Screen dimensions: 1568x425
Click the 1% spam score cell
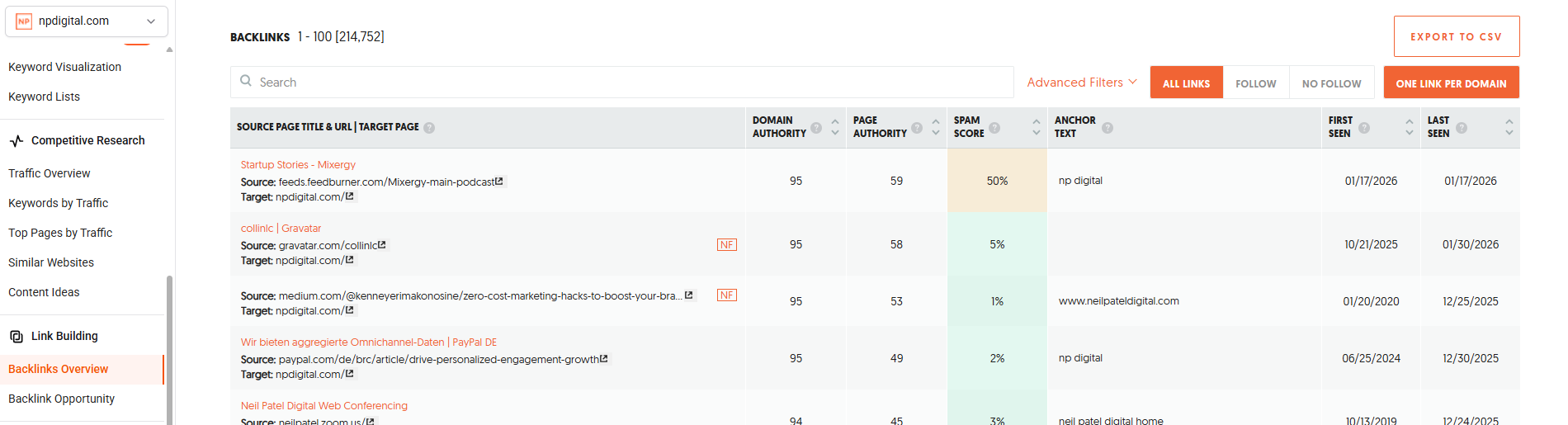pos(997,301)
